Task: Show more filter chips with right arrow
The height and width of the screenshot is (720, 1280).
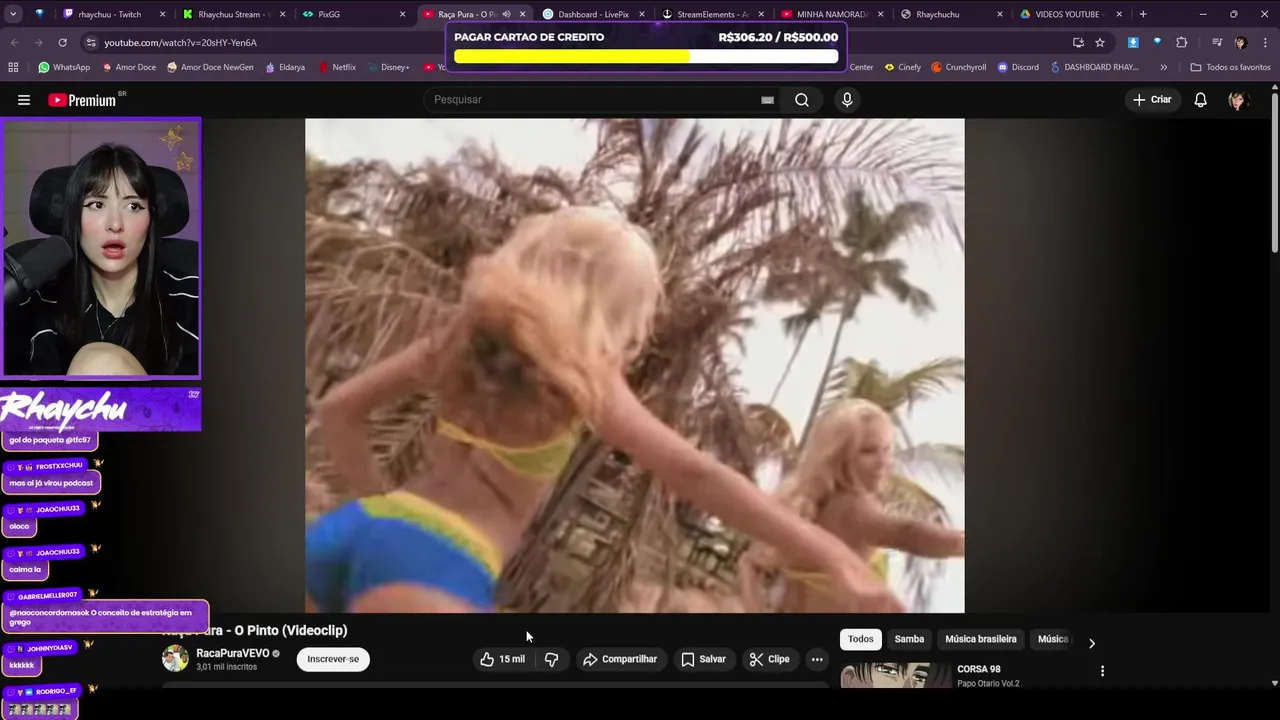Action: coord(1091,643)
